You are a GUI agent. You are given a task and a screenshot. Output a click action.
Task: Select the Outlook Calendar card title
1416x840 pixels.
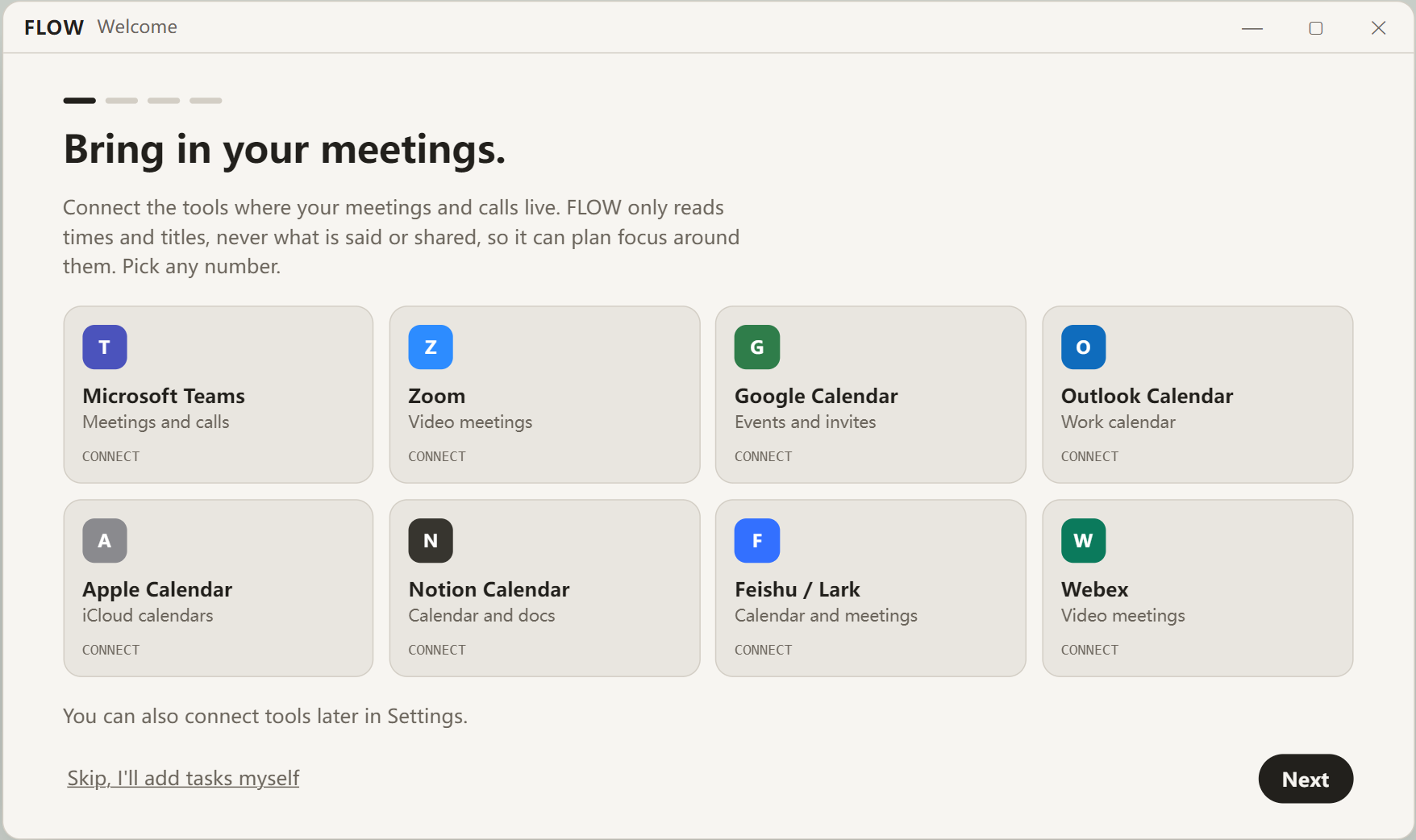pos(1147,396)
